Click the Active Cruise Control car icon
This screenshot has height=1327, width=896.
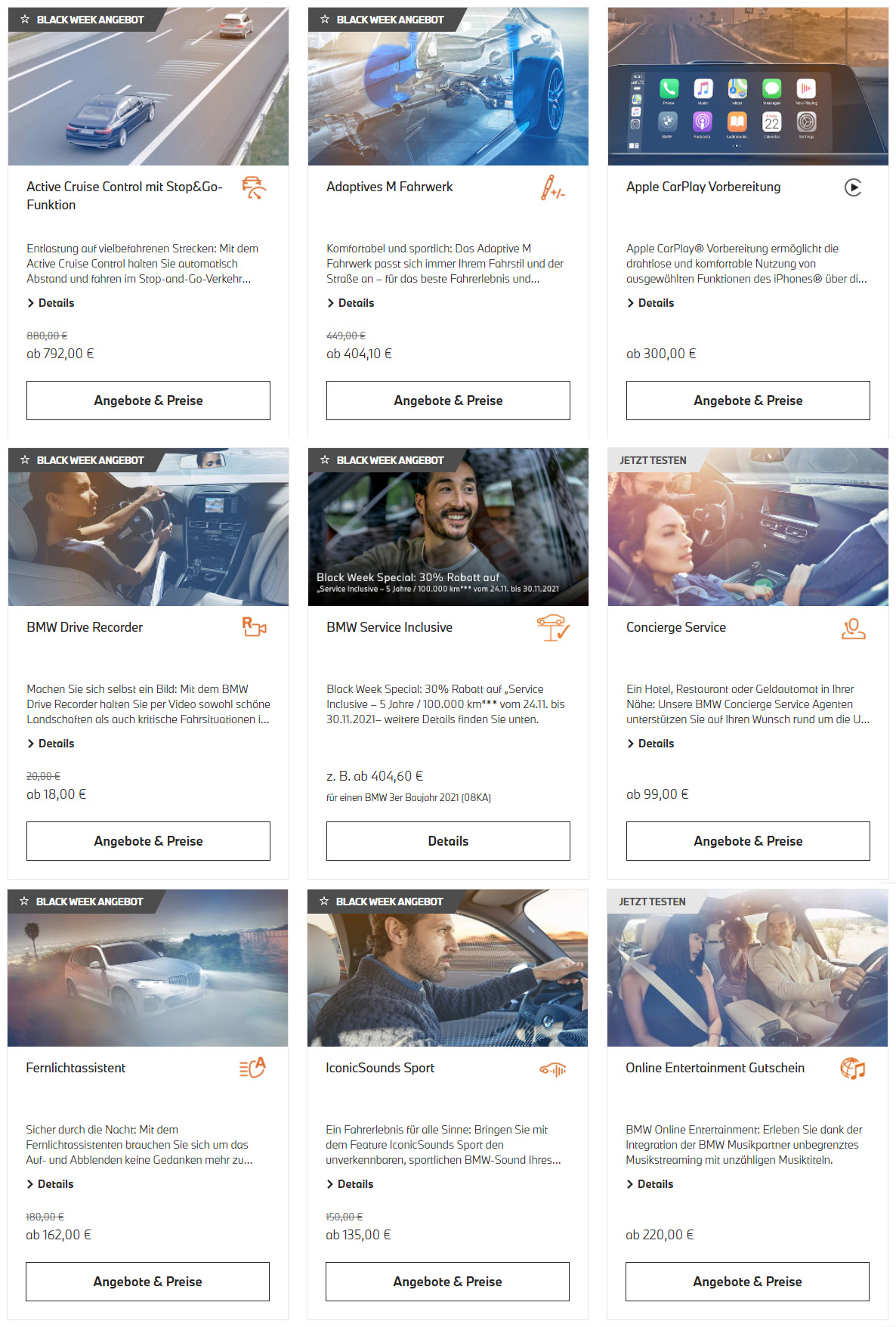[254, 187]
